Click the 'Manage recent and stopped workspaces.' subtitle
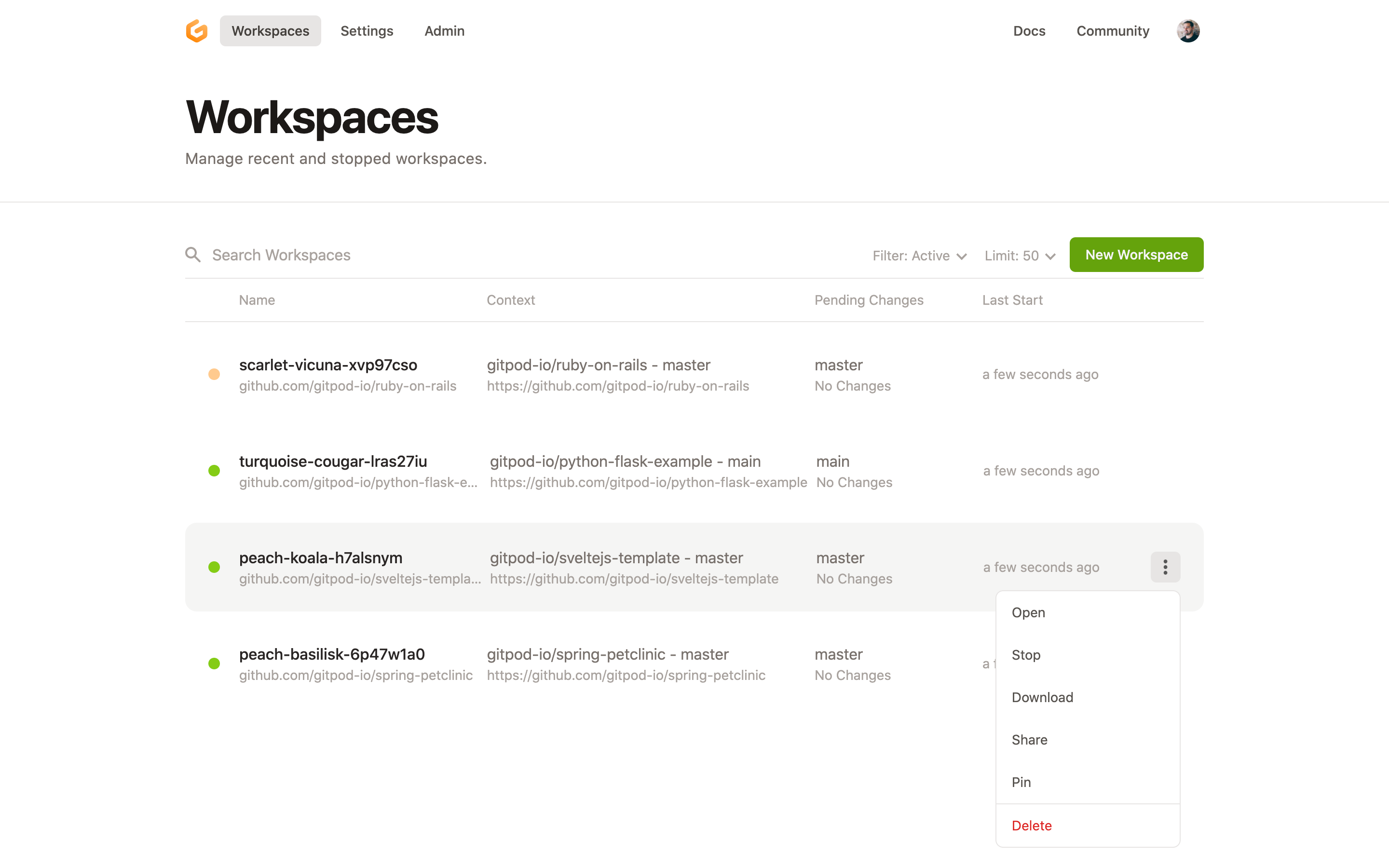1389x868 pixels. pos(336,159)
